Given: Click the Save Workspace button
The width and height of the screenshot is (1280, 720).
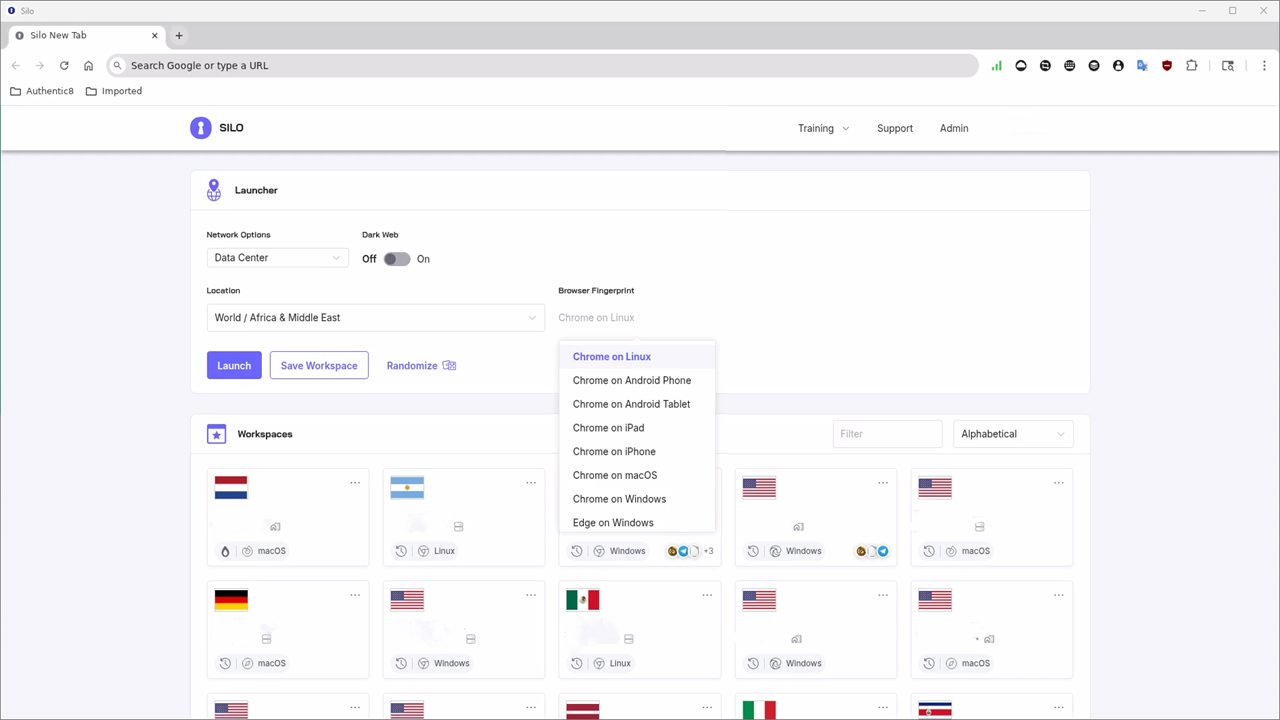Looking at the screenshot, I should click(x=319, y=365).
